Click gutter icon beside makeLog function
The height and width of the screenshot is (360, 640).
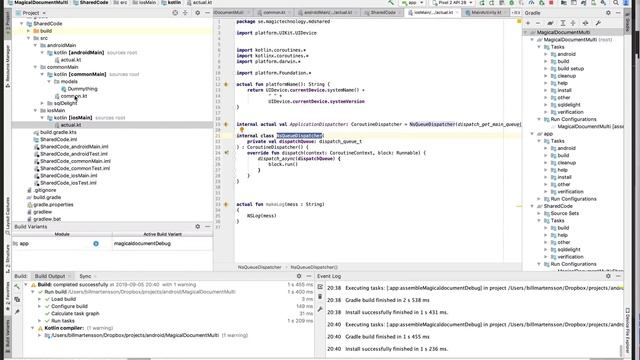click(x=226, y=204)
